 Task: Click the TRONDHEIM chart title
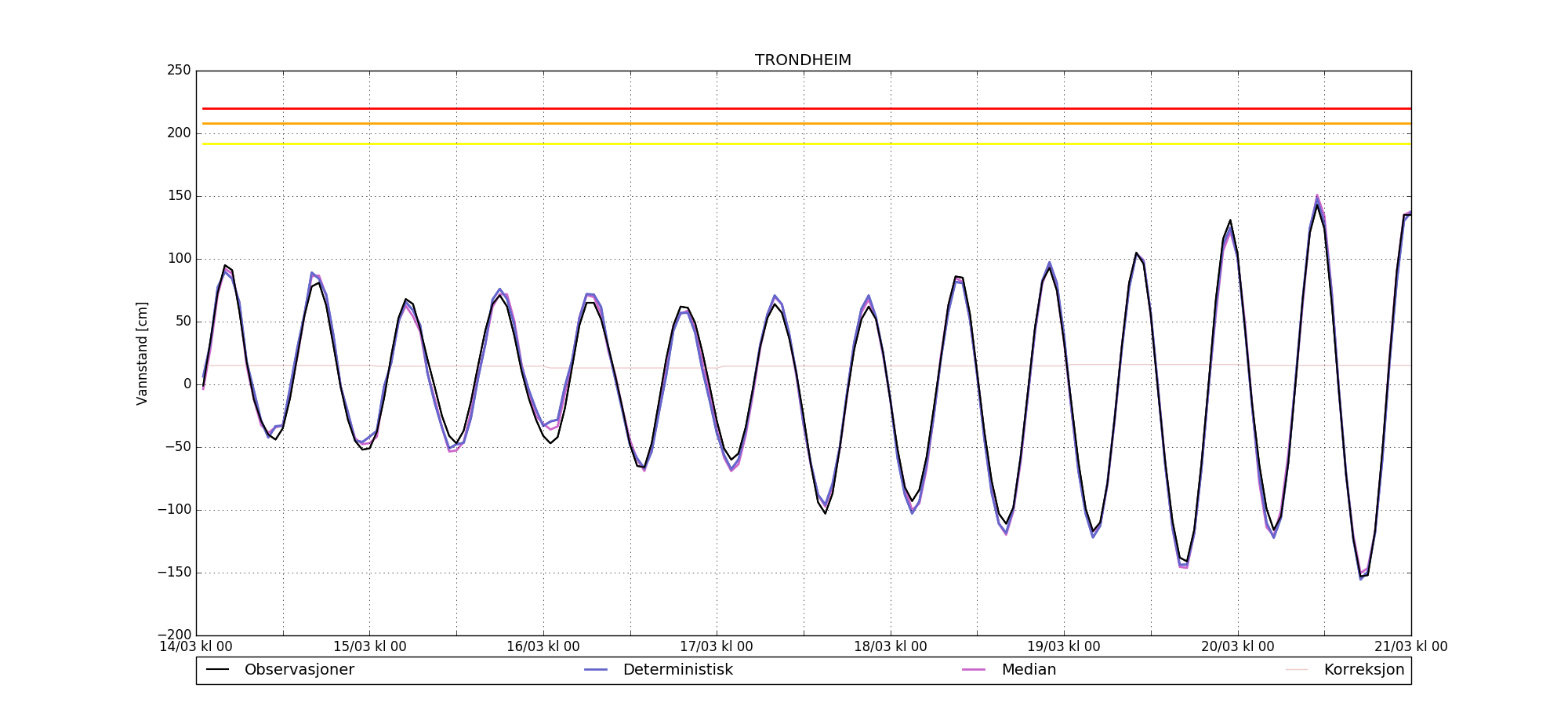click(803, 60)
